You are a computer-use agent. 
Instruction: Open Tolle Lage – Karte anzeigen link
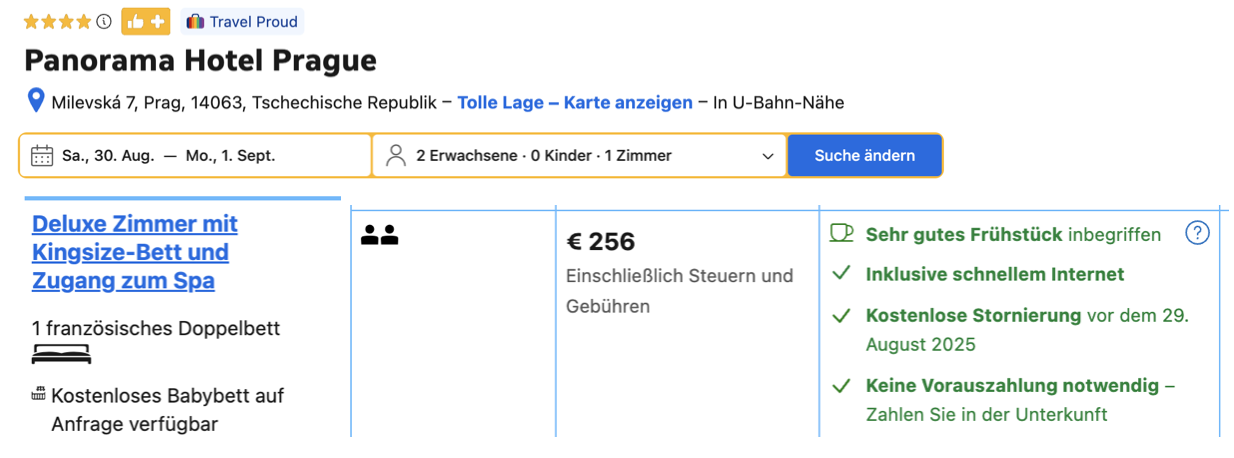coord(575,102)
